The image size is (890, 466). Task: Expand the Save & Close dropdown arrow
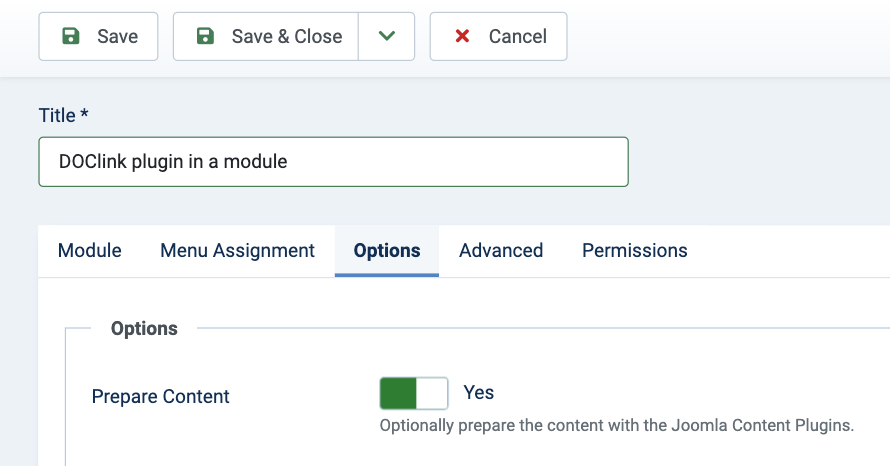[387, 37]
